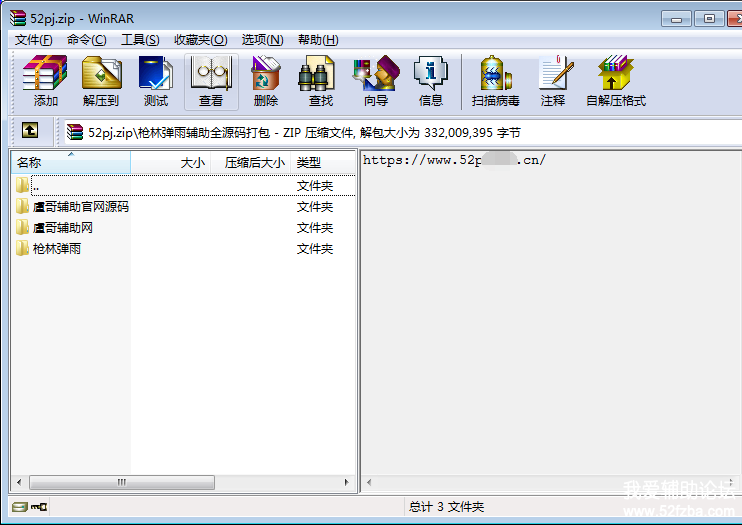Click Scan for viruses (扫描病毒) icon

[x=495, y=81]
